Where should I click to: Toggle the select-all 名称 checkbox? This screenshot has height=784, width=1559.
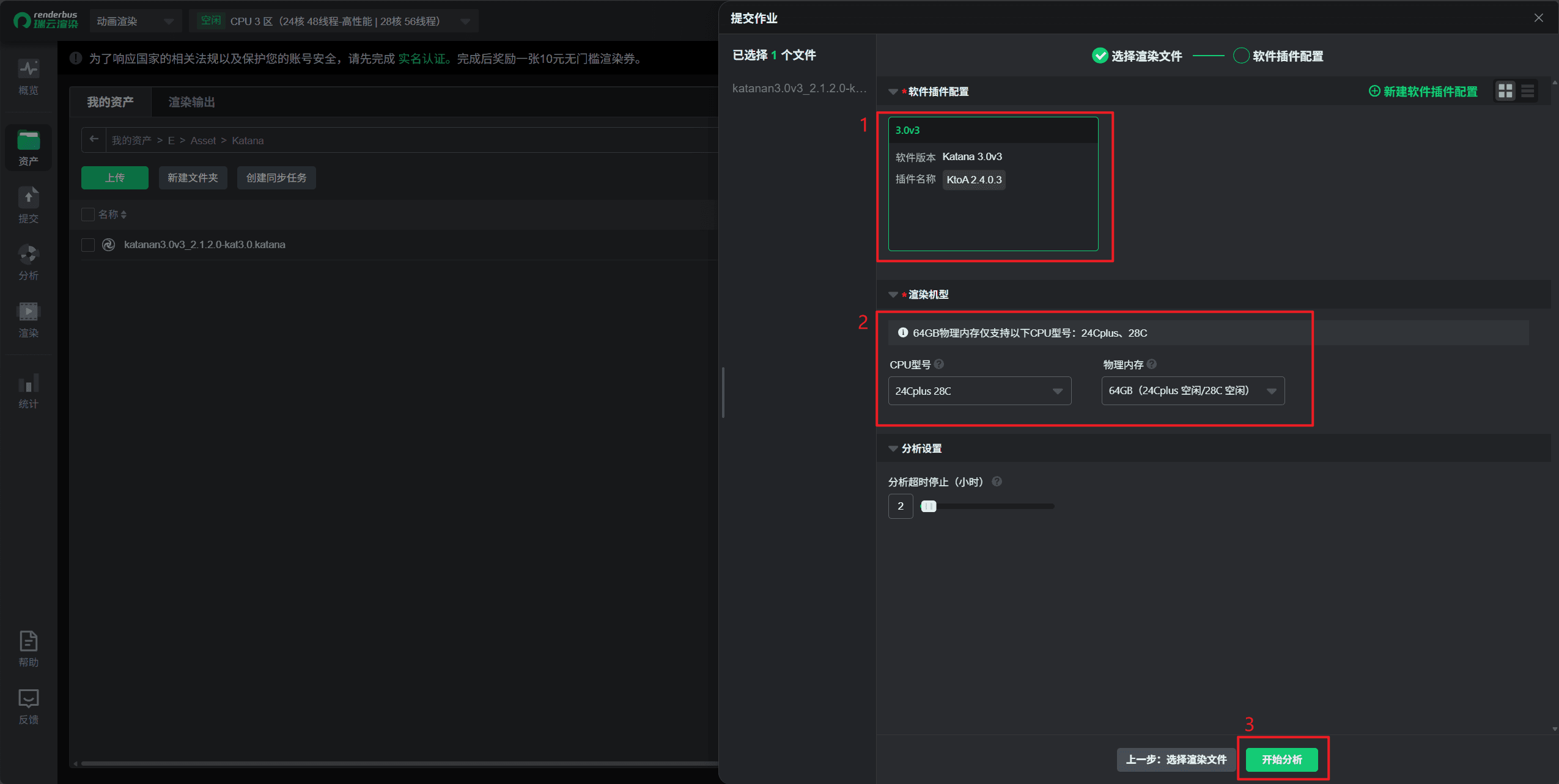(x=88, y=214)
